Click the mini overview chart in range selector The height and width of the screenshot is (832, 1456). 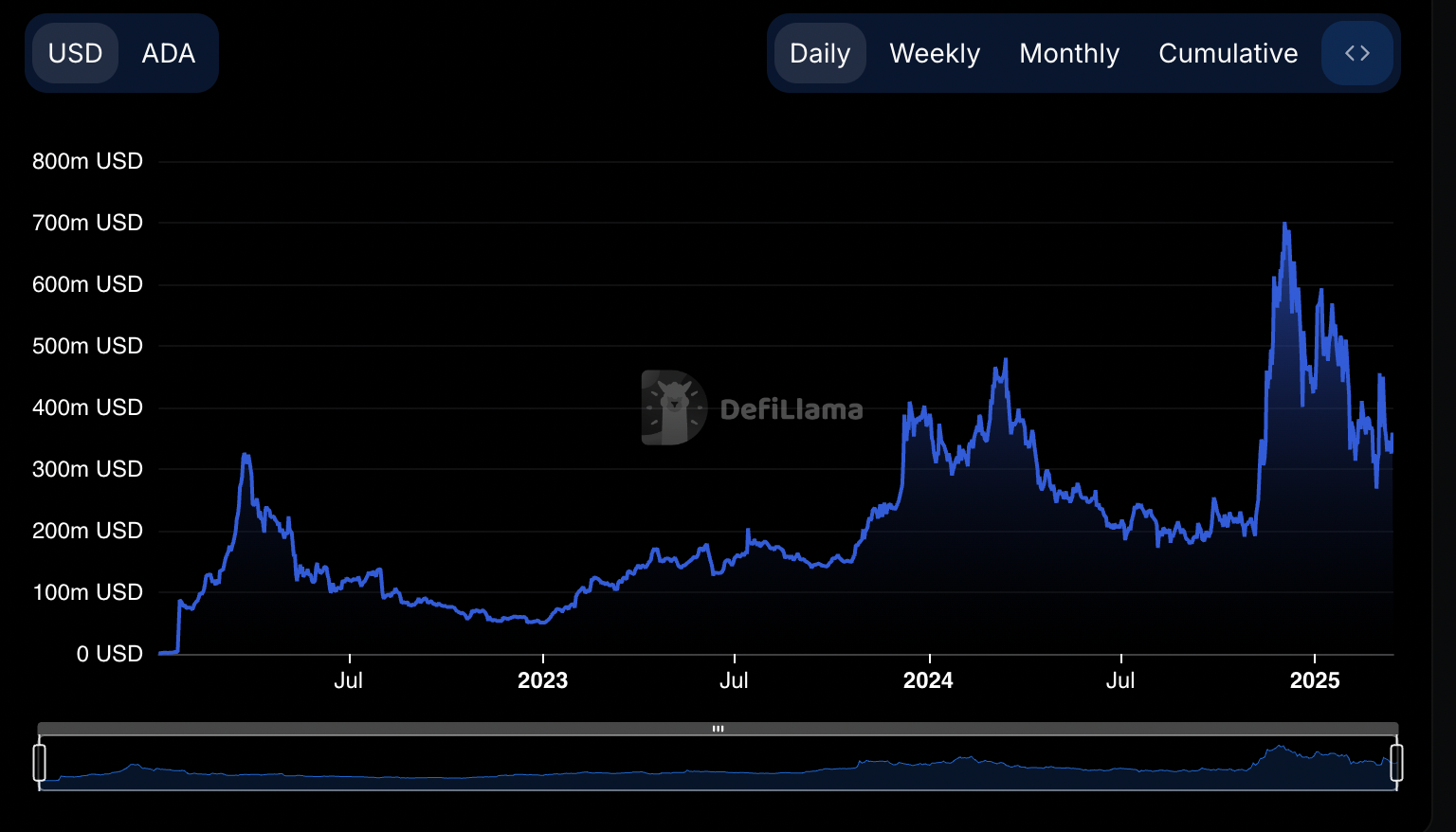coord(718,763)
